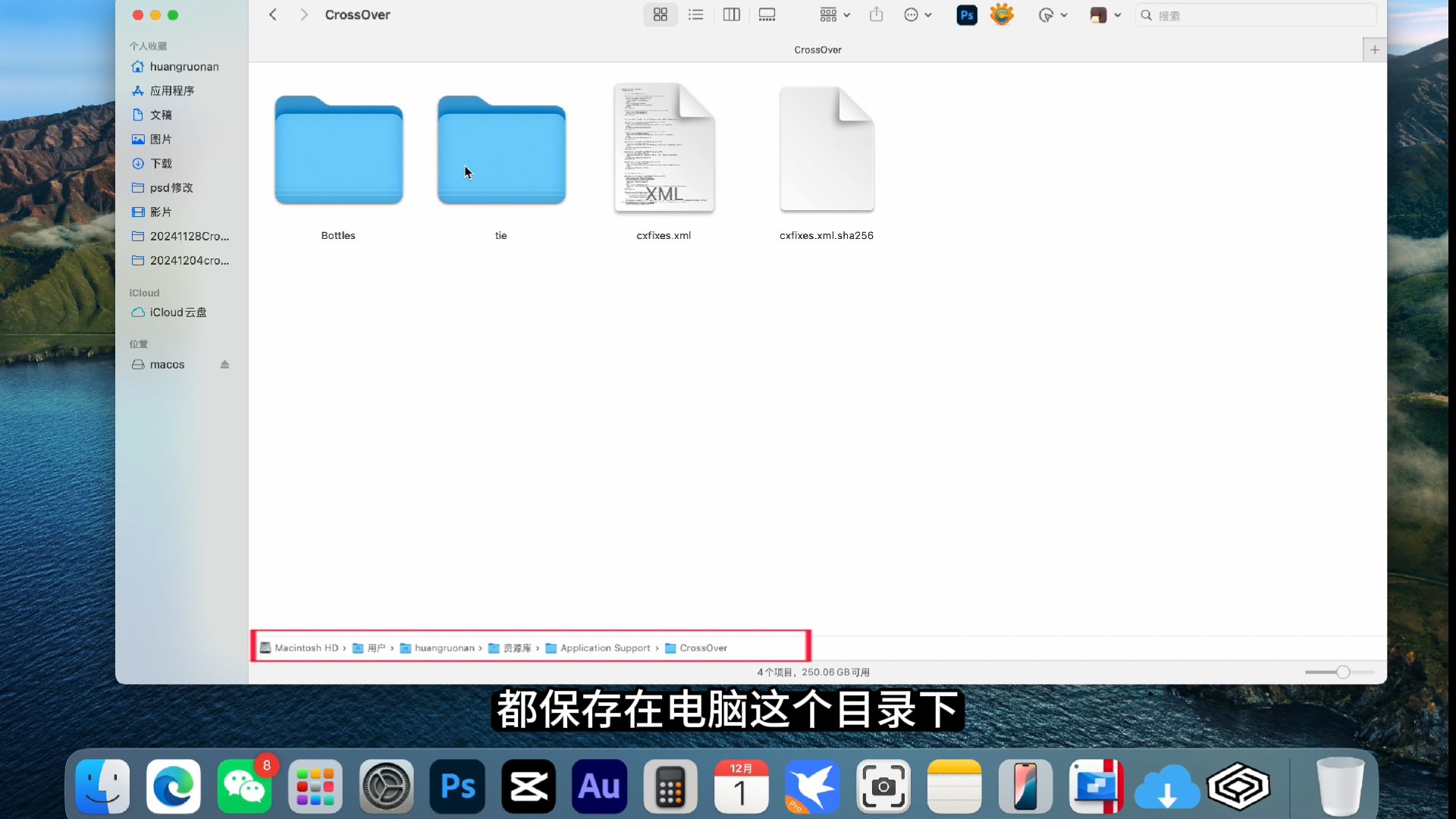Screen dimensions: 1456x819
Task: Open the blue bird app in Dock
Action: click(x=812, y=786)
